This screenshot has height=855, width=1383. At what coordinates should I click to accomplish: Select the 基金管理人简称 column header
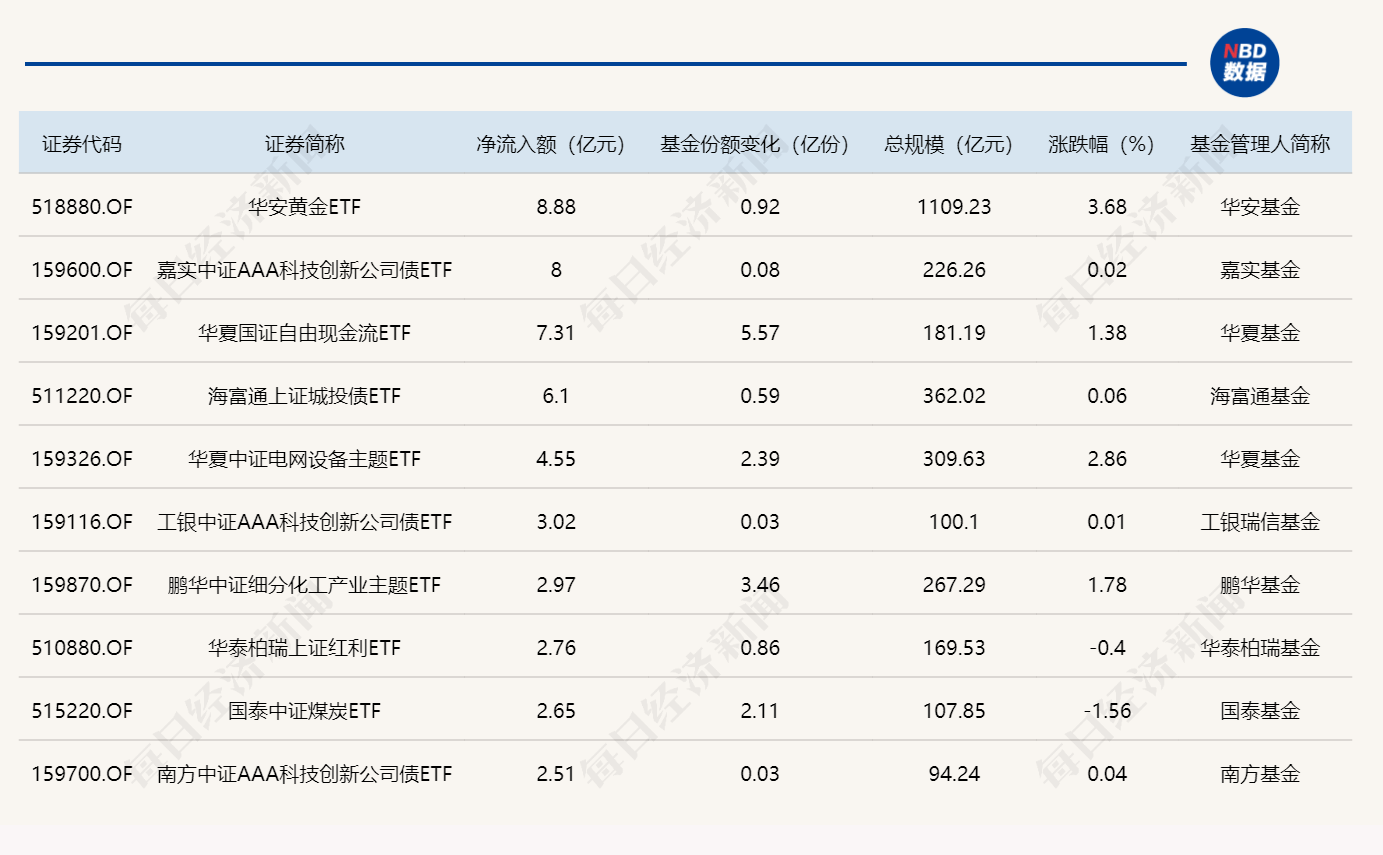coord(1260,144)
